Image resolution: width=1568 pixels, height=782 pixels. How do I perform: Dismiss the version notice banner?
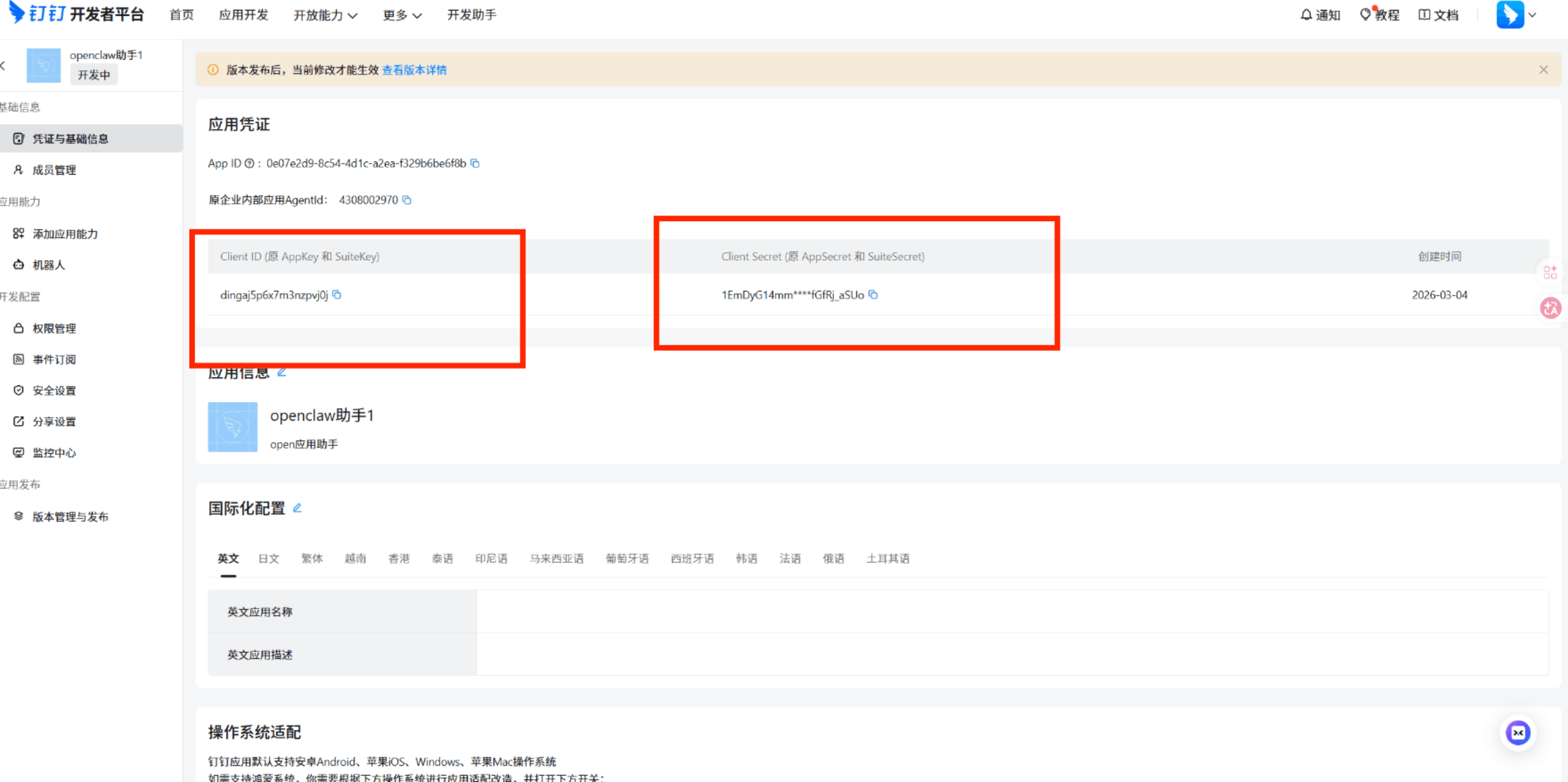[x=1544, y=70]
